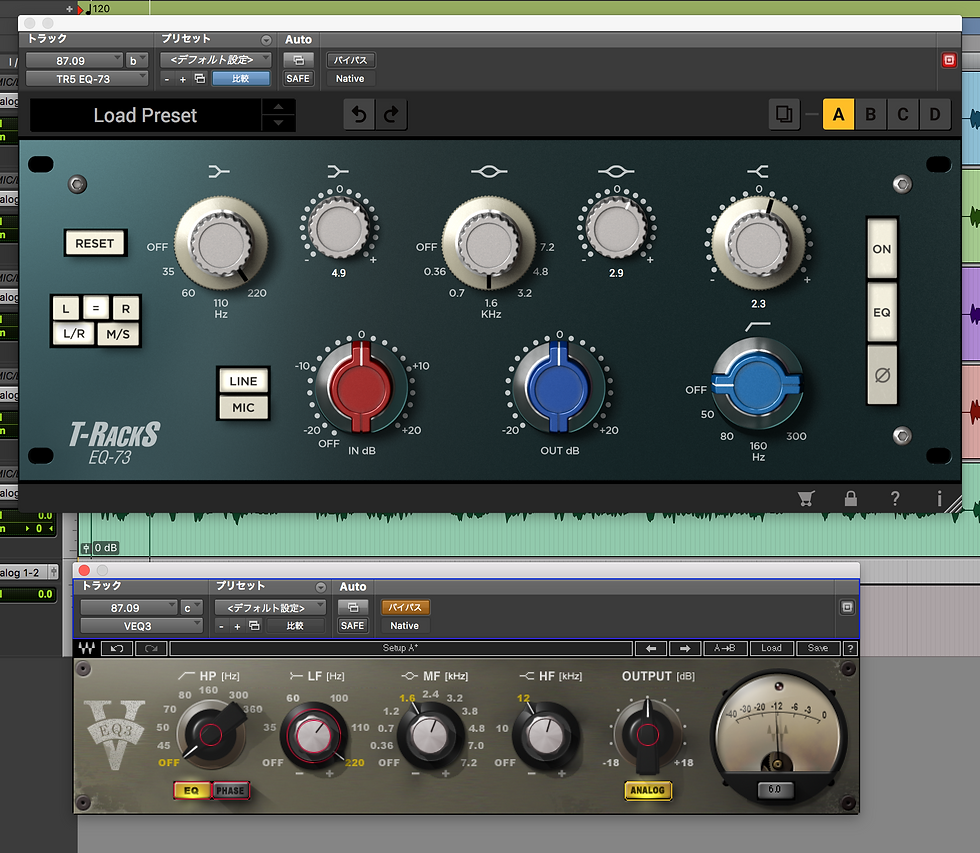Click the RESET button in EQ-73
Viewport: 980px width, 853px height.
(x=95, y=243)
